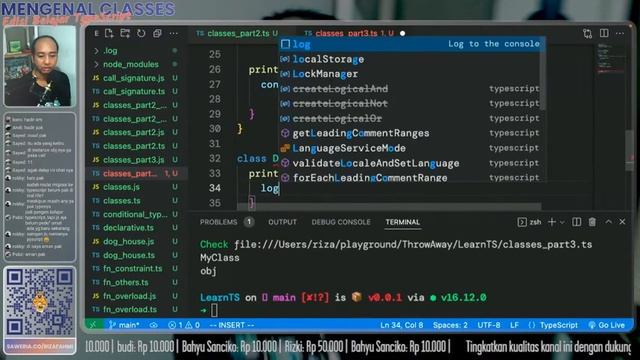Kill terminal with the trash icon

592,222
